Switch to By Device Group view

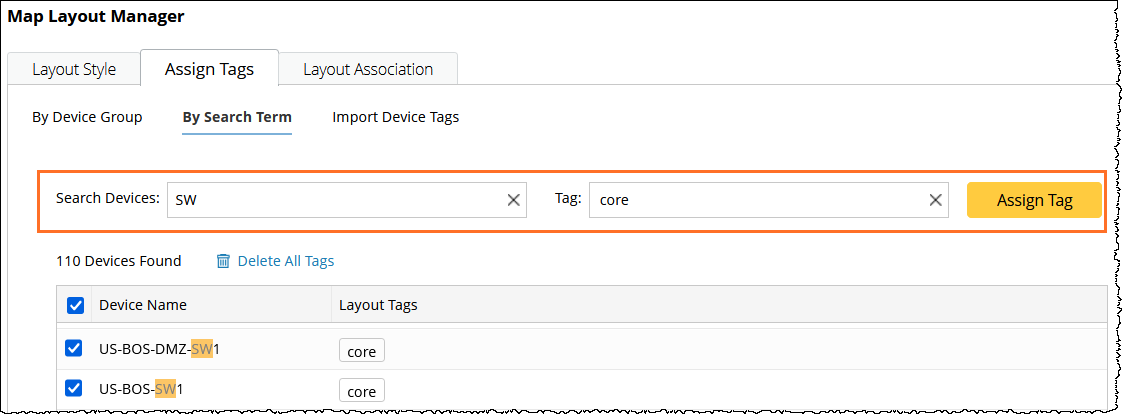coord(87,117)
